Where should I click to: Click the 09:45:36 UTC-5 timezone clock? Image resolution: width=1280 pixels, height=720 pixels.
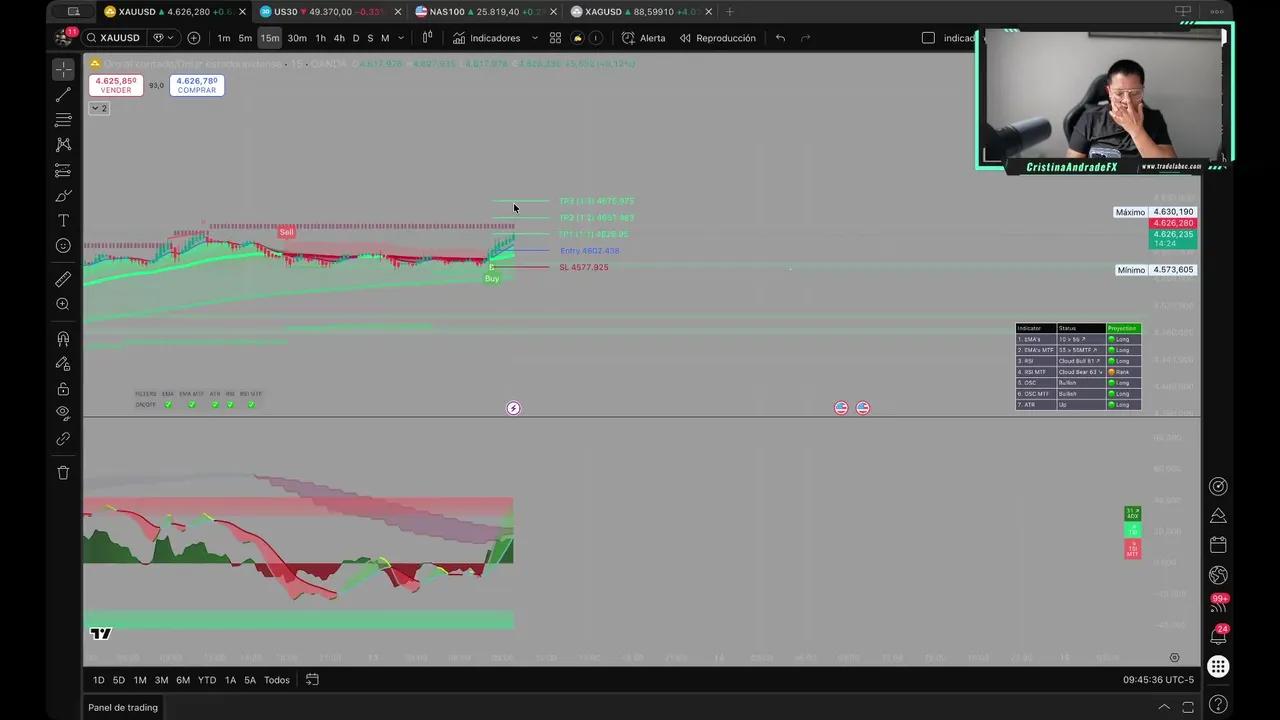[x=1158, y=680]
